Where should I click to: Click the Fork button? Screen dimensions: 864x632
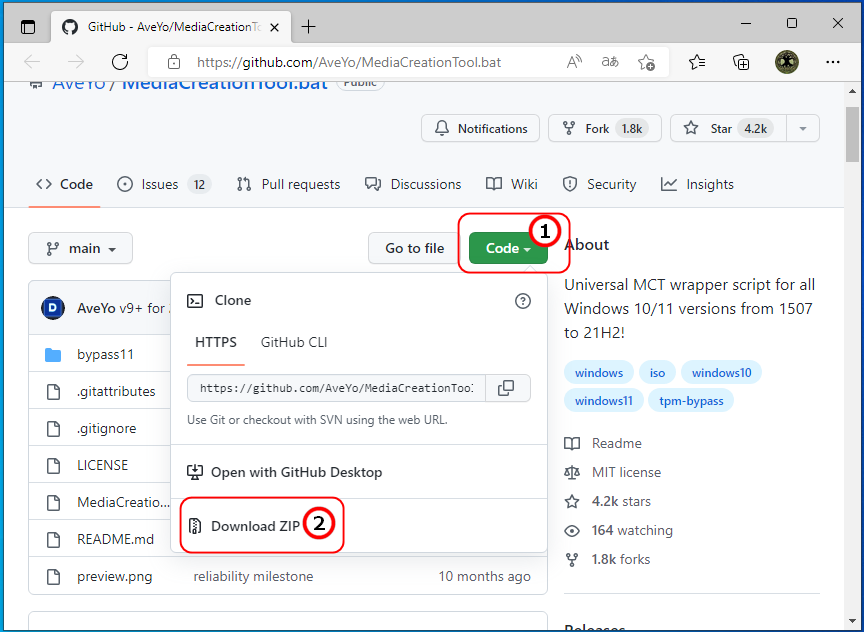click(x=604, y=128)
